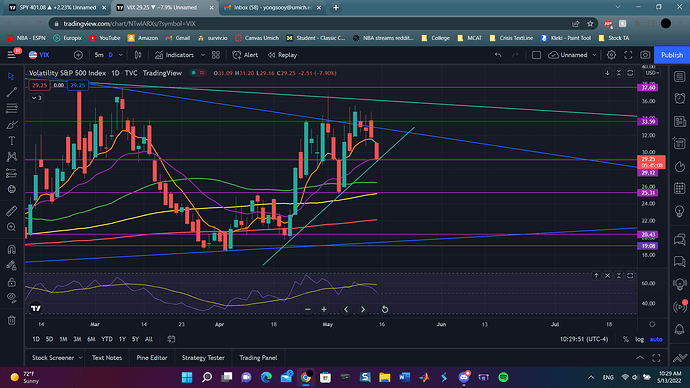Switch to the Strategy Tester tab
Image resolution: width=690 pixels, height=388 pixels.
click(203, 358)
